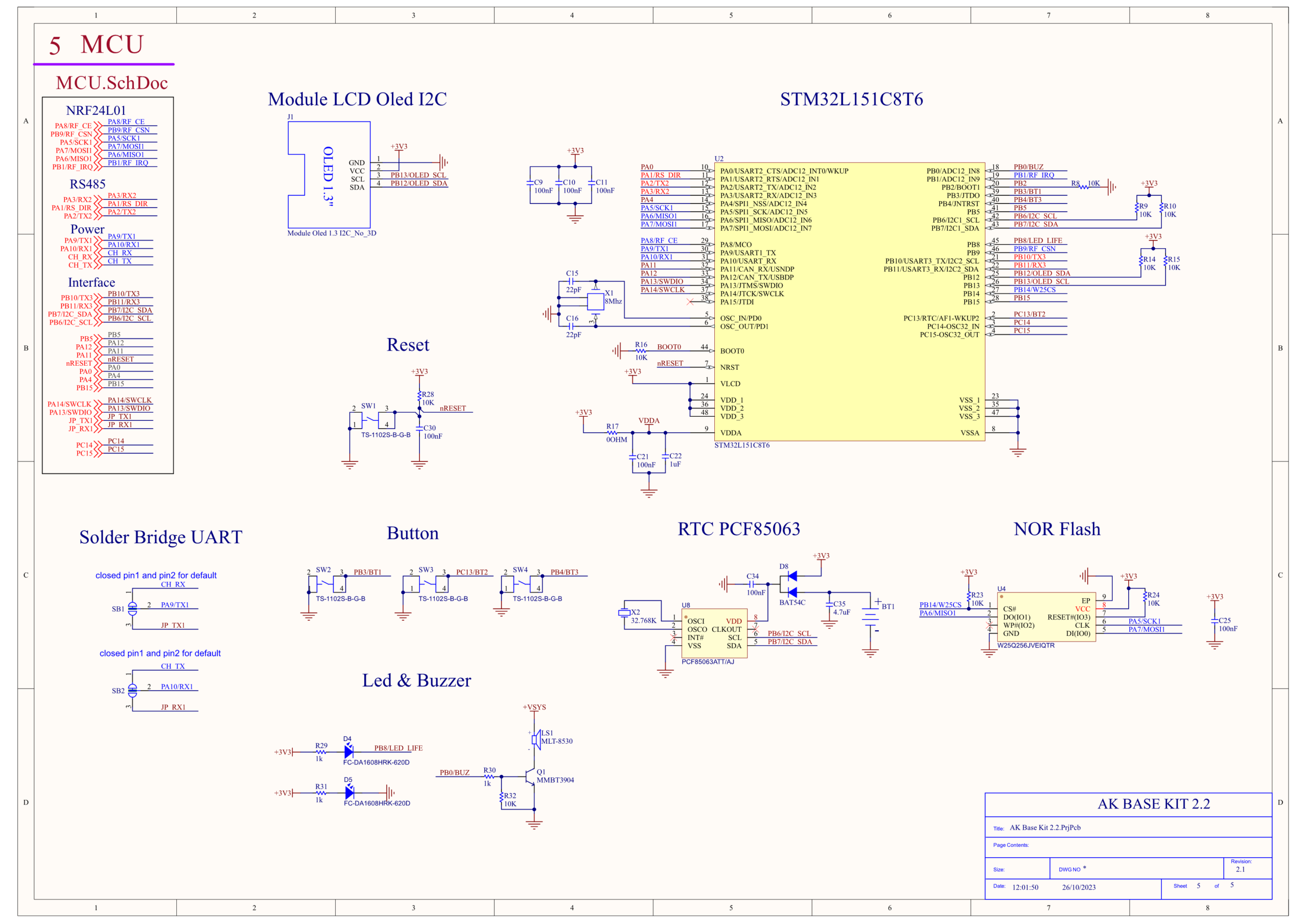Image resolution: width=1308 pixels, height=924 pixels.
Task: Click the VDDA net label above C21
Action: pyautogui.click(x=648, y=420)
